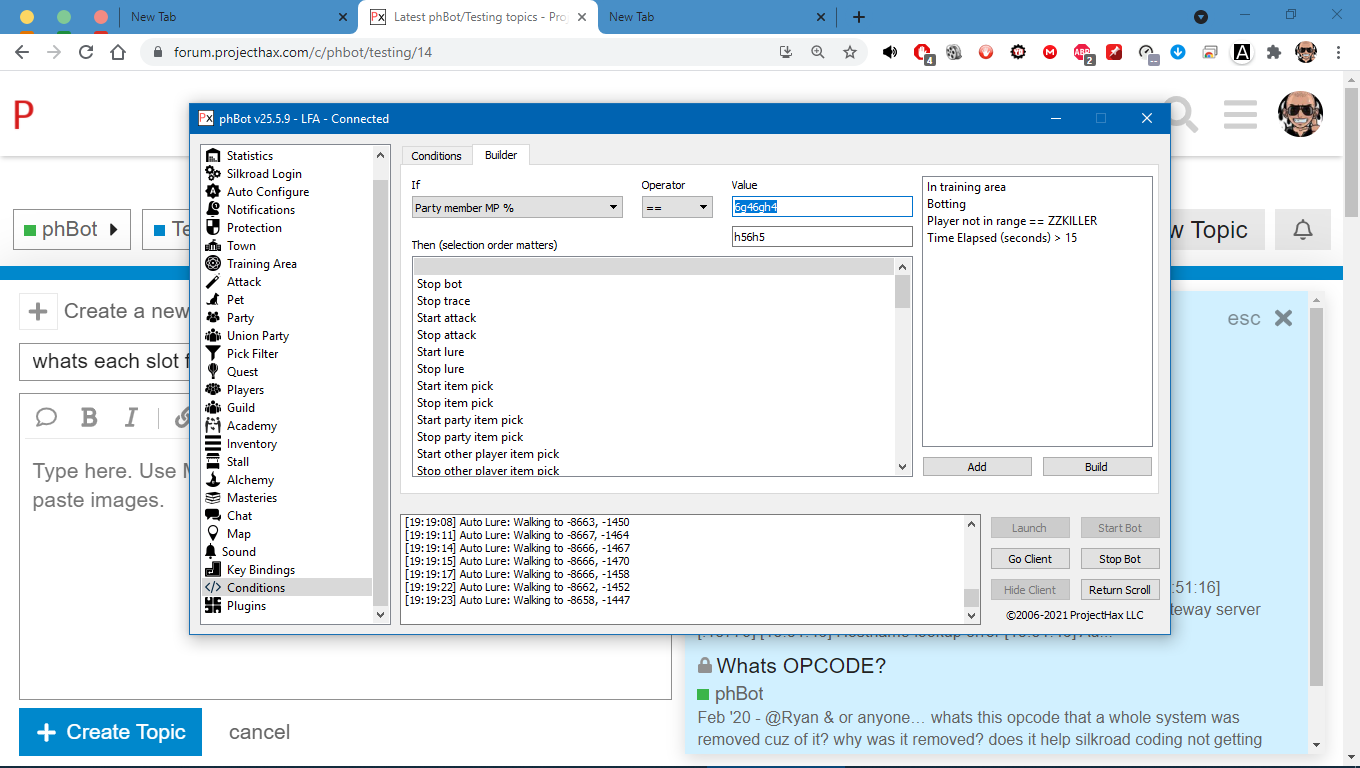
Task: Select 'Start lure' in the Then list
Action: (x=441, y=352)
